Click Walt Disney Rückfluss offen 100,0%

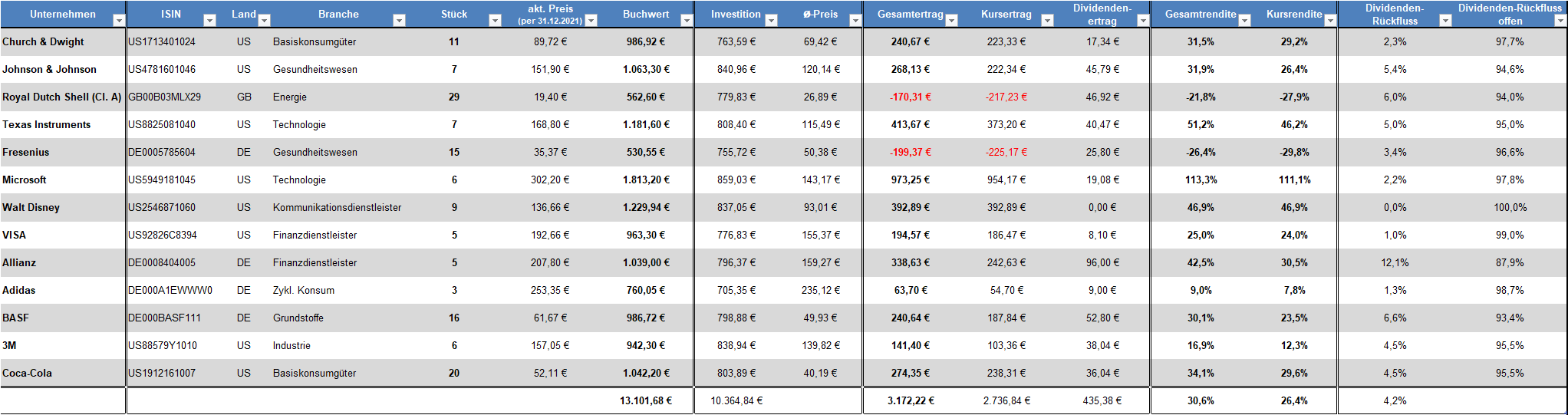coord(1510,207)
